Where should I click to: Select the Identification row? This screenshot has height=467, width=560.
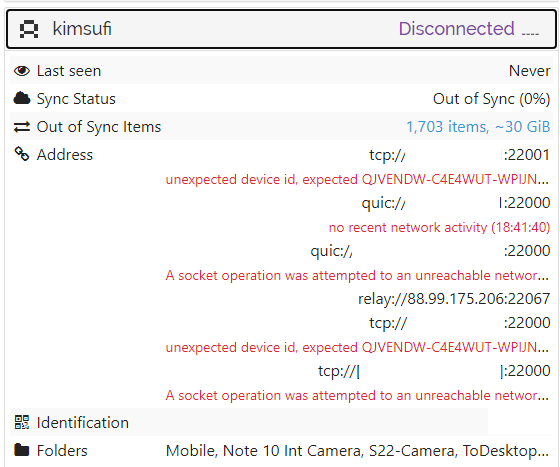[x=249, y=422]
